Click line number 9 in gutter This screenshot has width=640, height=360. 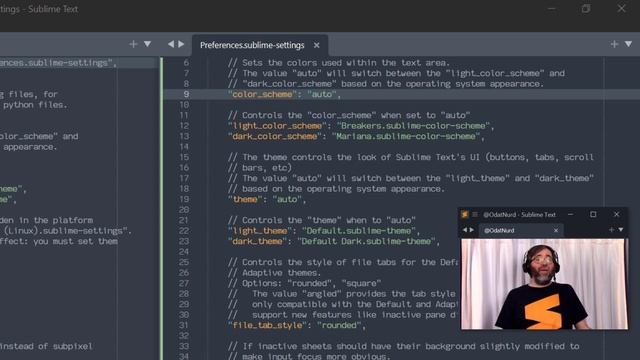[186, 94]
